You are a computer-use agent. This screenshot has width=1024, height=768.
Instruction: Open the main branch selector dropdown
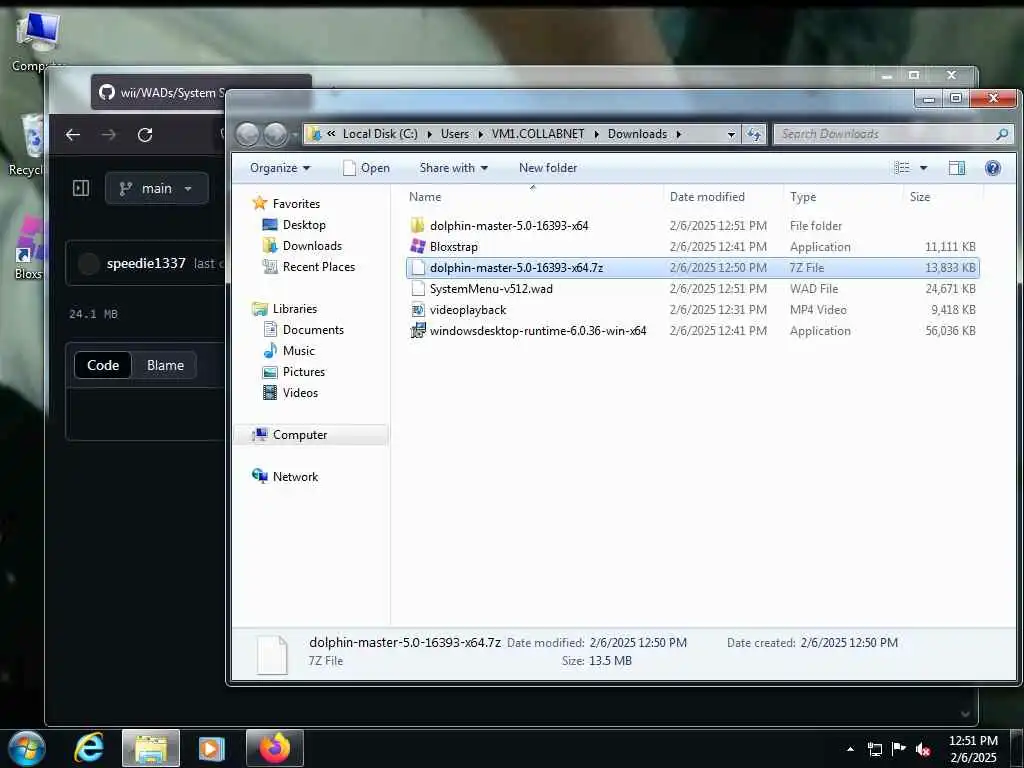[157, 189]
